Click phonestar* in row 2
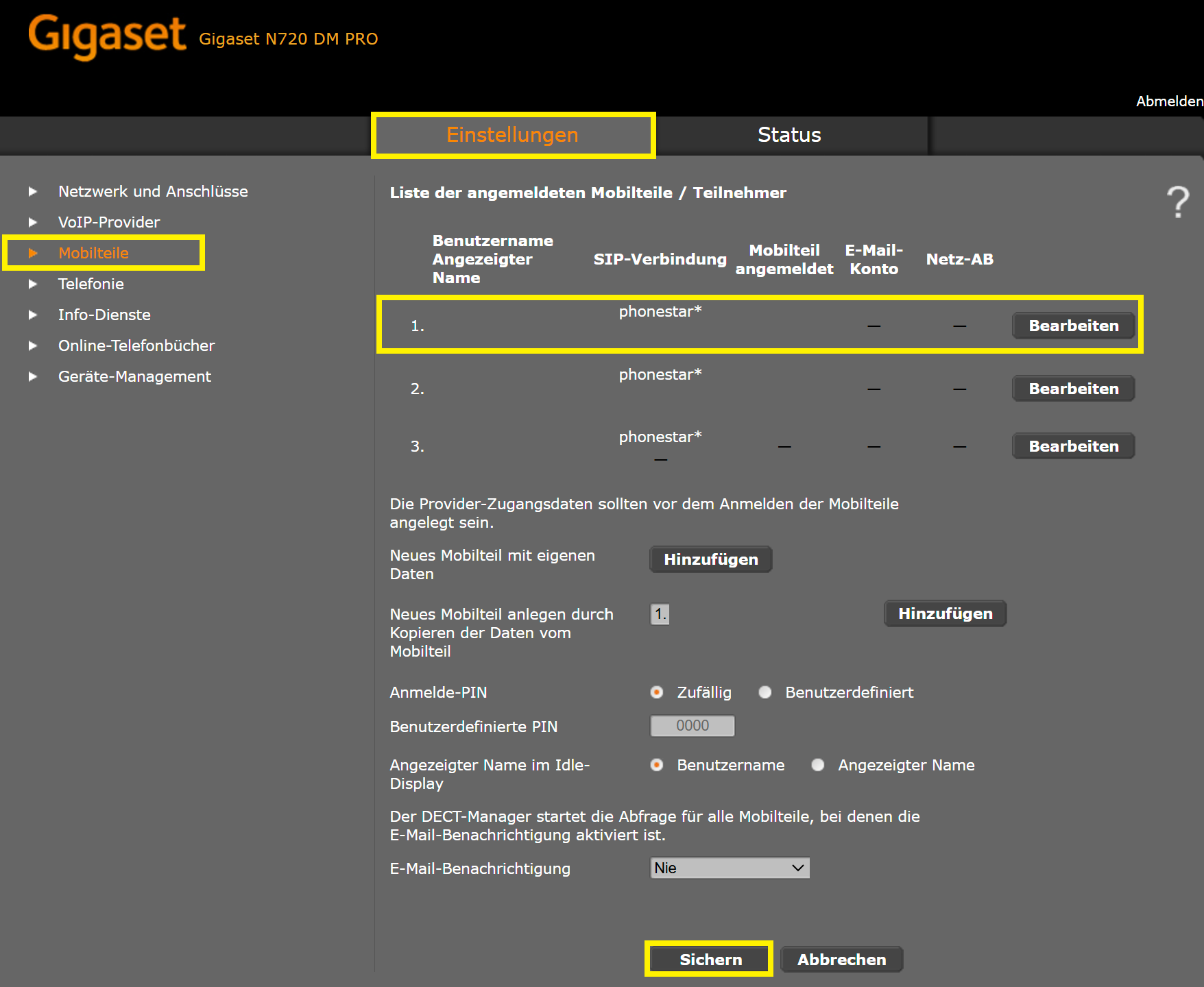The image size is (1204, 987). (660, 374)
